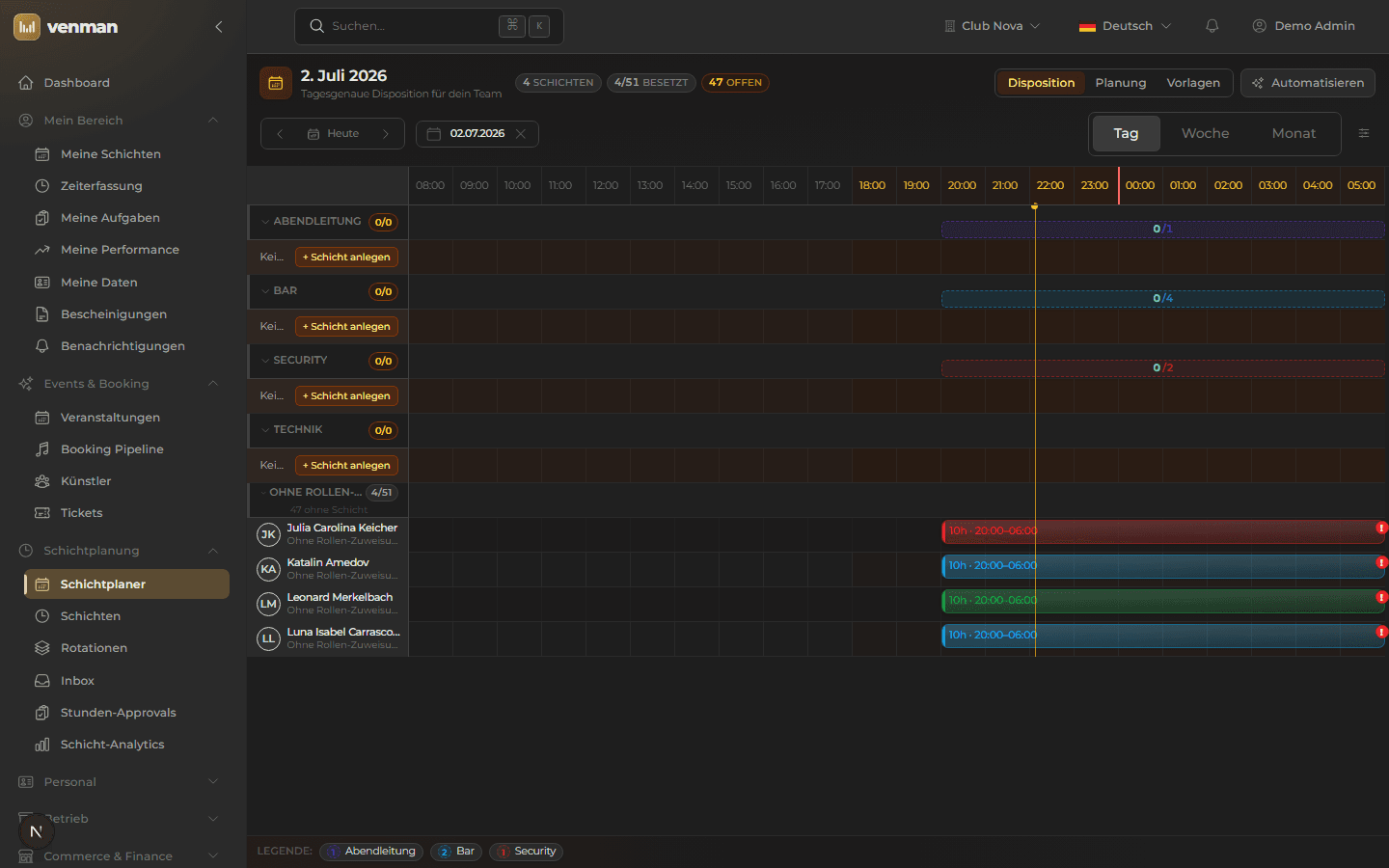This screenshot has width=1389, height=868.
Task: Select Julia Carolina Keicher's red shift bar
Action: (x=1162, y=531)
